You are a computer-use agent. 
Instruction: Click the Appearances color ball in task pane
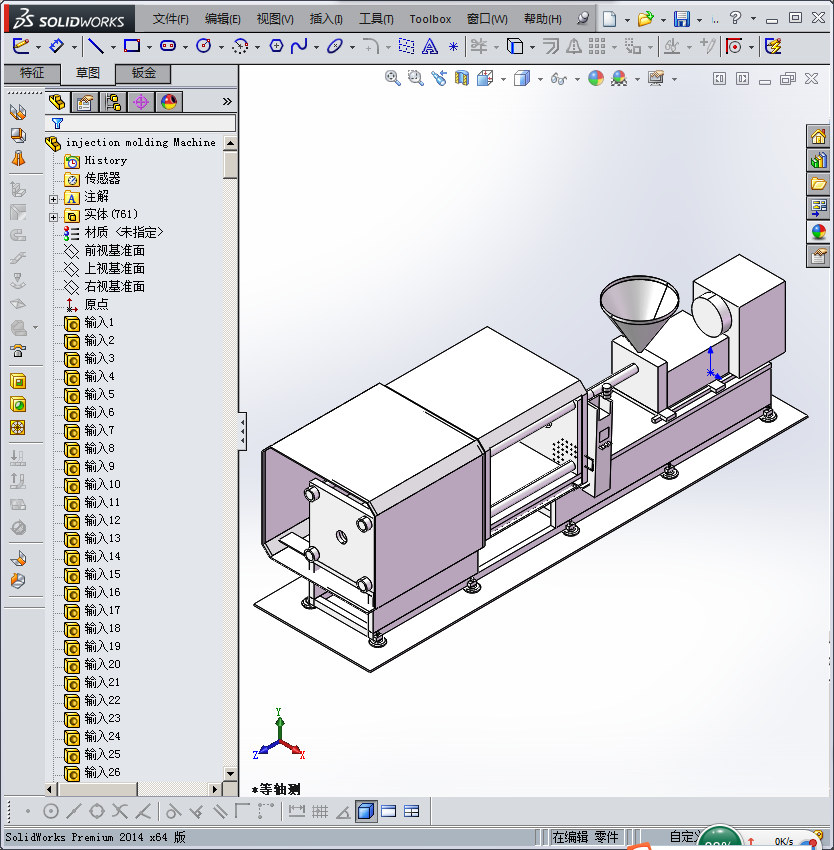pos(818,232)
